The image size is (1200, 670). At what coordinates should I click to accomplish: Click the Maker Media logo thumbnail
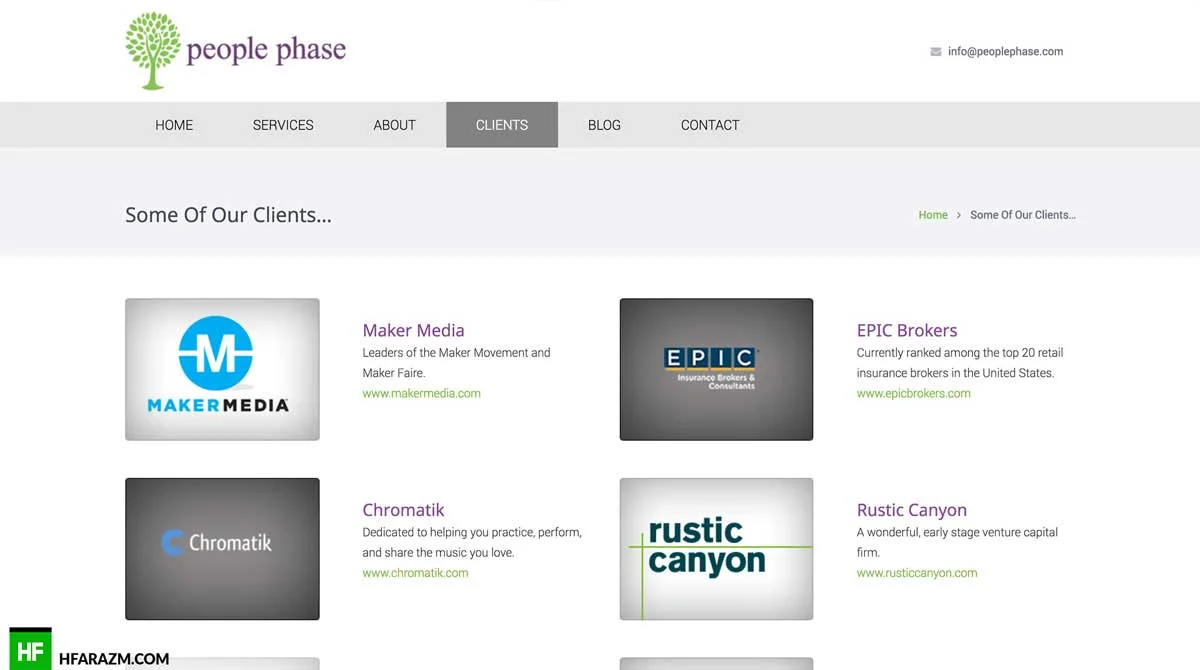pyautogui.click(x=222, y=369)
